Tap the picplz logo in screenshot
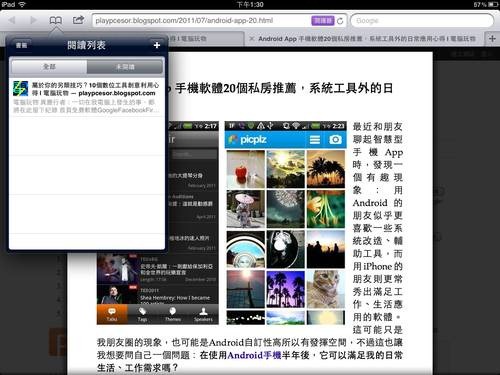The width and height of the screenshot is (500, 375). pos(247,140)
